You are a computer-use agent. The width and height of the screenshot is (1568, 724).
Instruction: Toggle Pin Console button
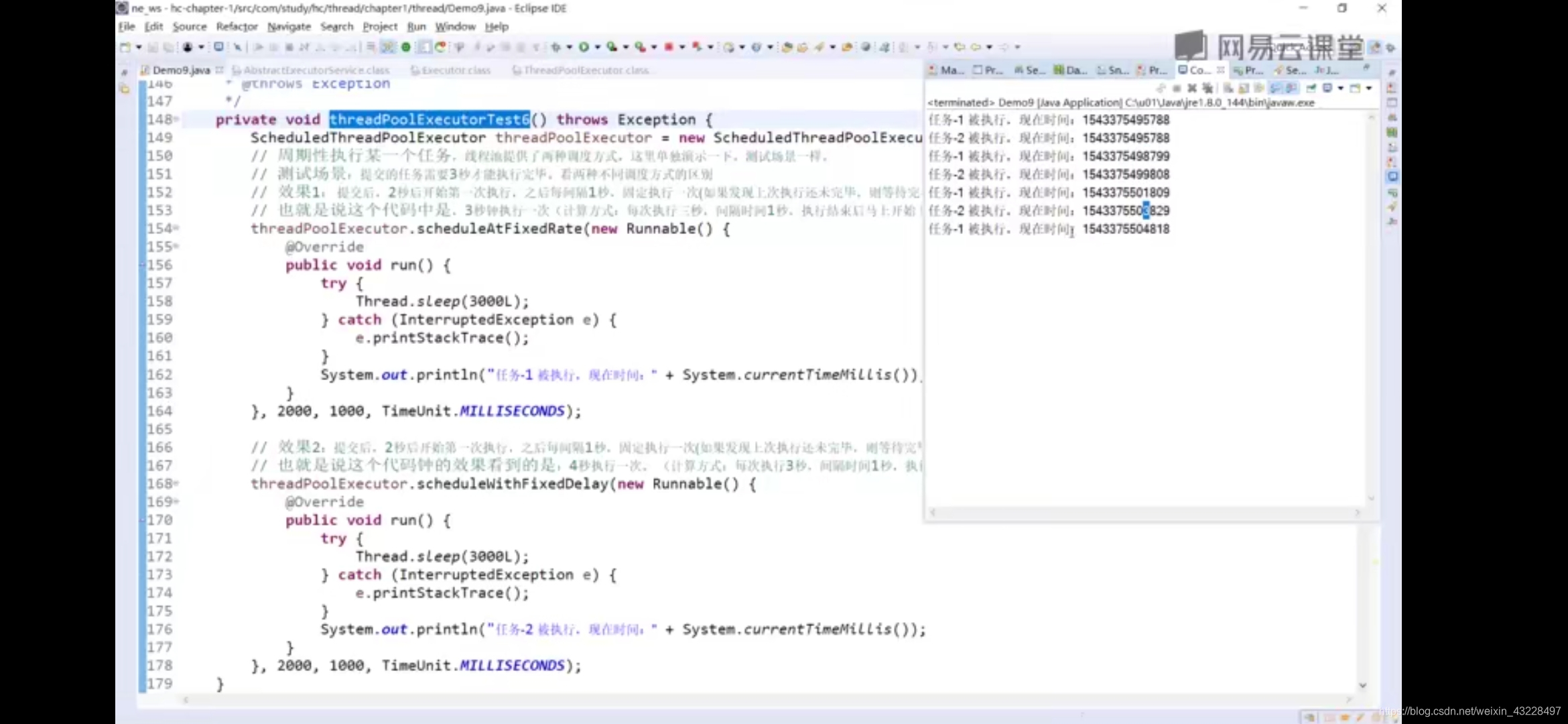(1311, 88)
